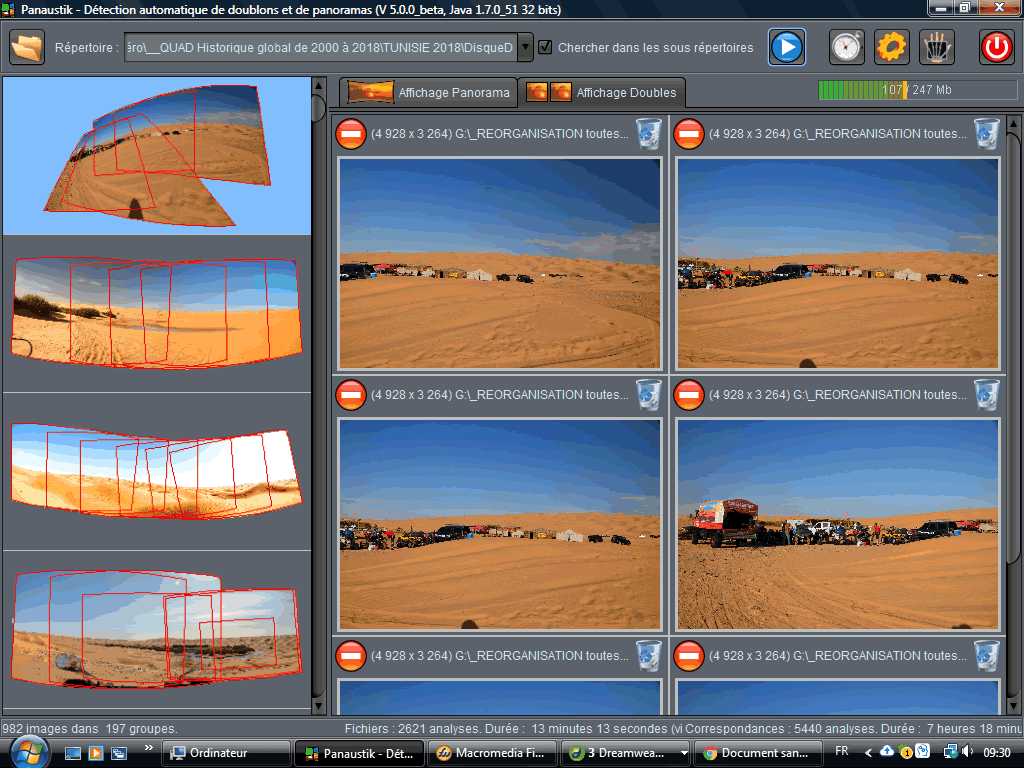This screenshot has height=768, width=1024.
Task: Start analysis with the blue play button
Action: point(787,47)
